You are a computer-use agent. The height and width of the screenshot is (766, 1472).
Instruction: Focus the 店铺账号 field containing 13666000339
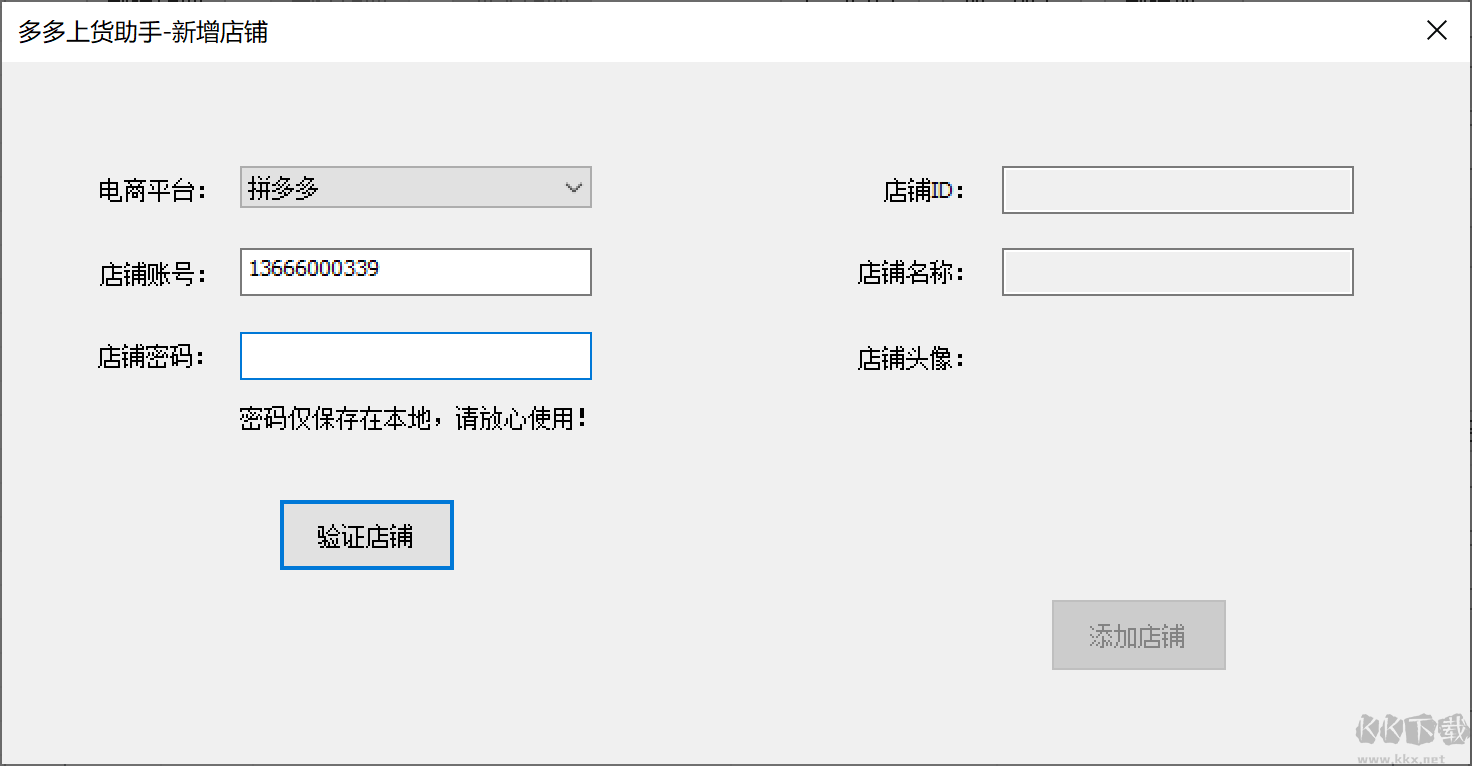415,272
